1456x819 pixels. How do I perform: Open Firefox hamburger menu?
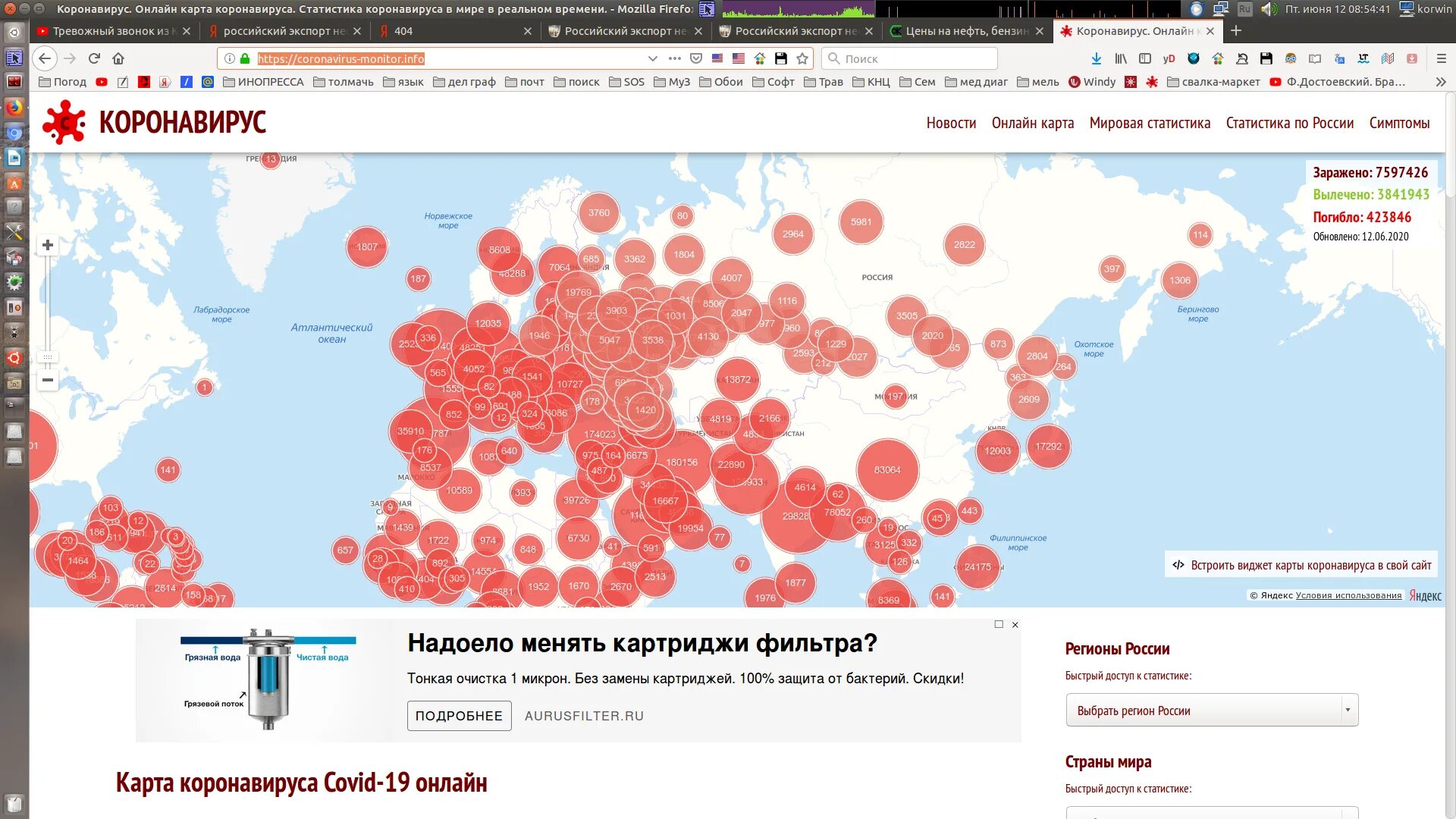(x=1442, y=58)
